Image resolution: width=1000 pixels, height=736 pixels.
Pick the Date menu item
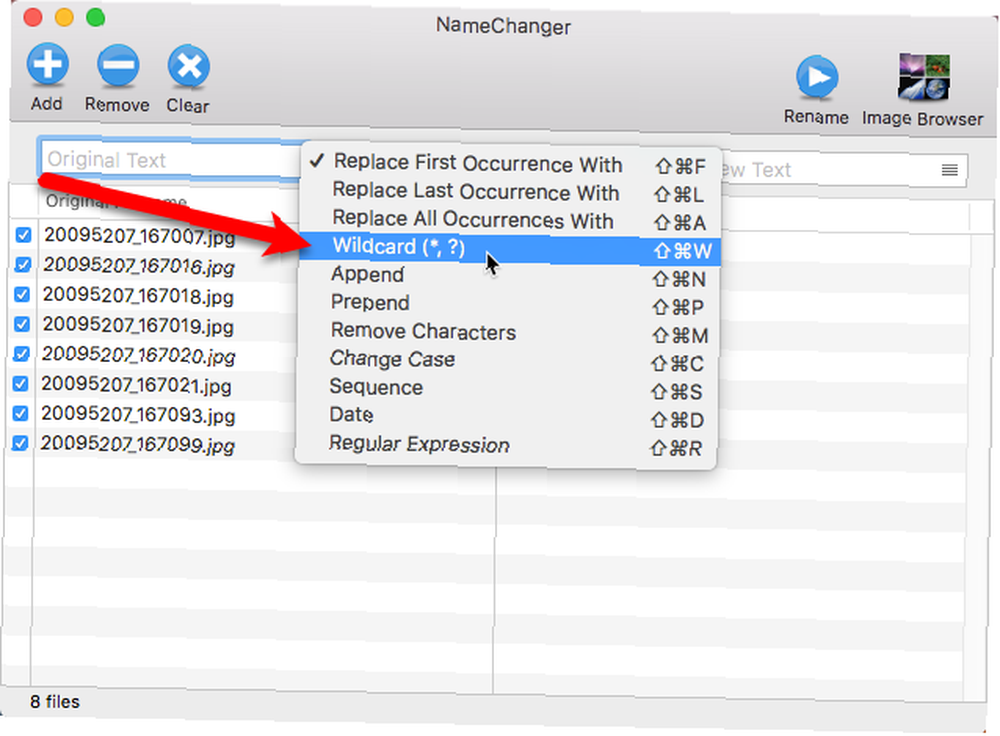click(x=506, y=416)
